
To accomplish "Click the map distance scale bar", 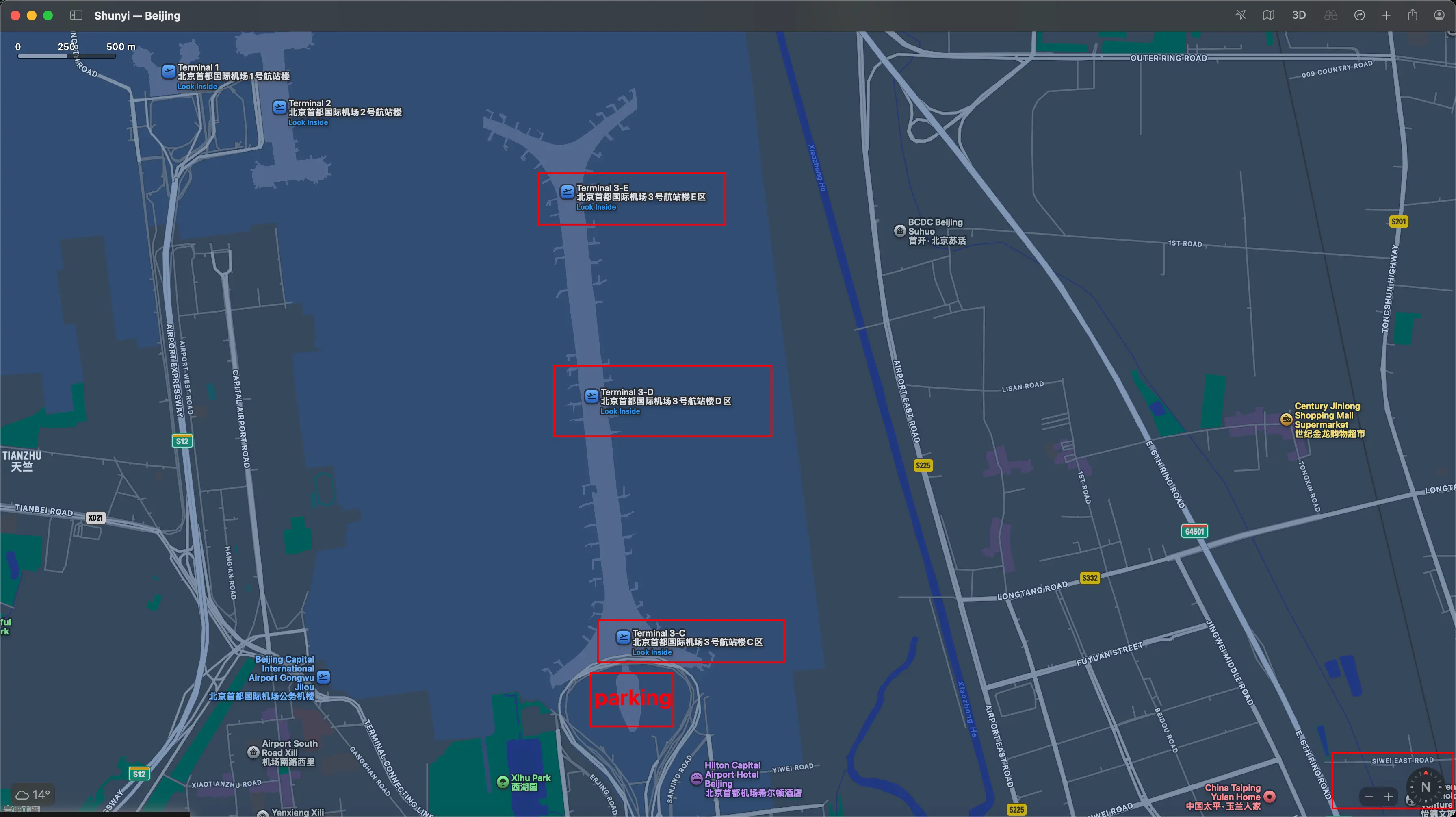I will coord(67,55).
